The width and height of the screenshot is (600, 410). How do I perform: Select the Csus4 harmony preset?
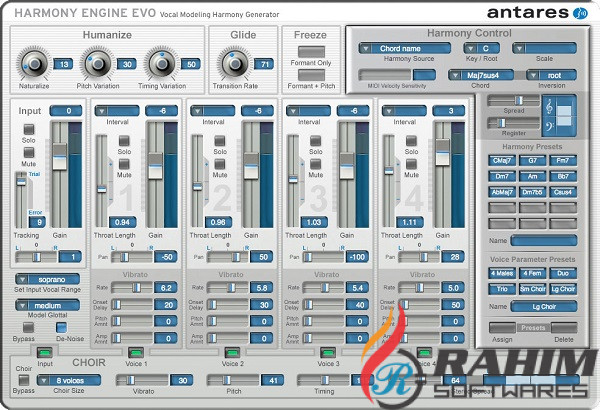(563, 192)
